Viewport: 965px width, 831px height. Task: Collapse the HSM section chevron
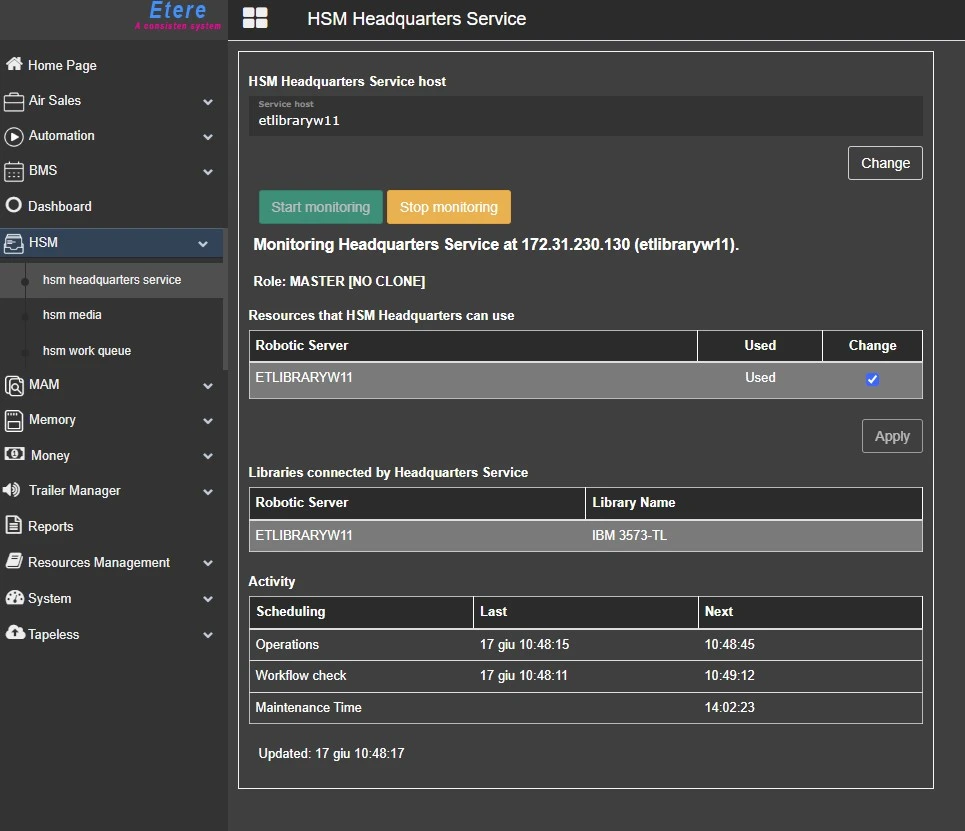click(x=203, y=243)
